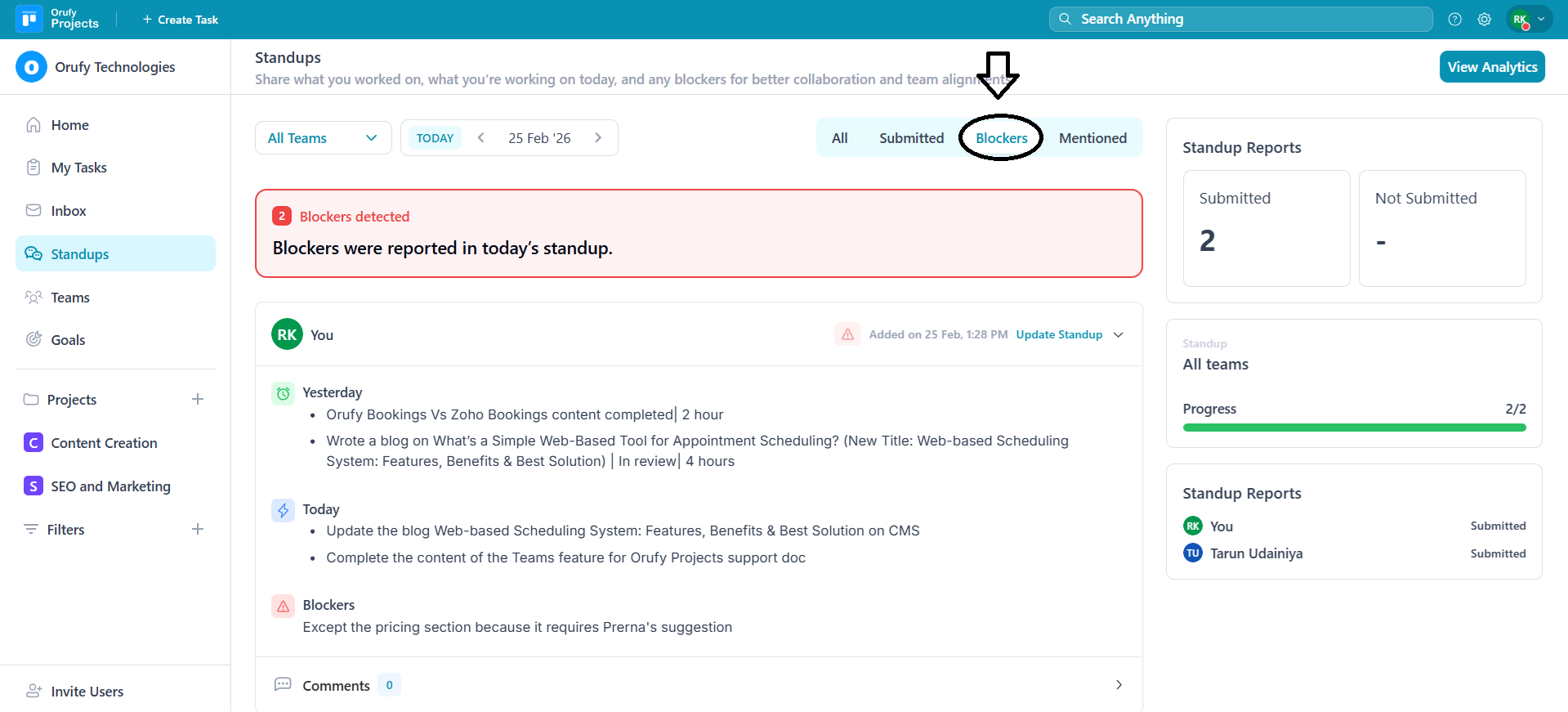
Task: Click the plus icon next to Projects
Action: (198, 399)
